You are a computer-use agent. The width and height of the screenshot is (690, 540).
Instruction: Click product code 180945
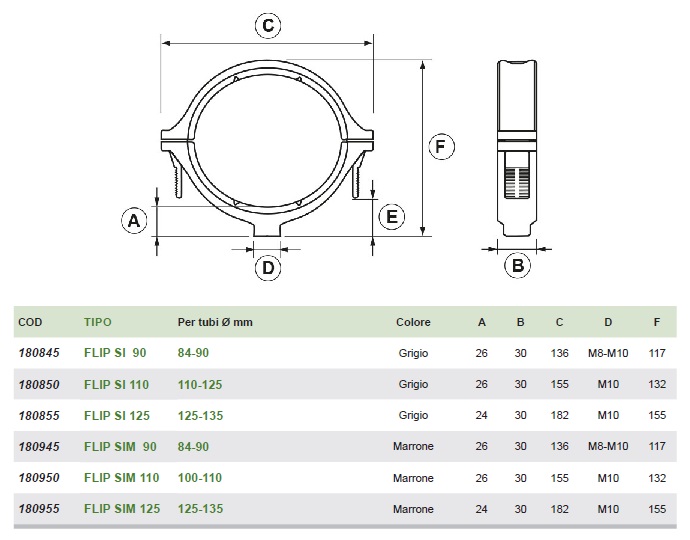tap(38, 446)
